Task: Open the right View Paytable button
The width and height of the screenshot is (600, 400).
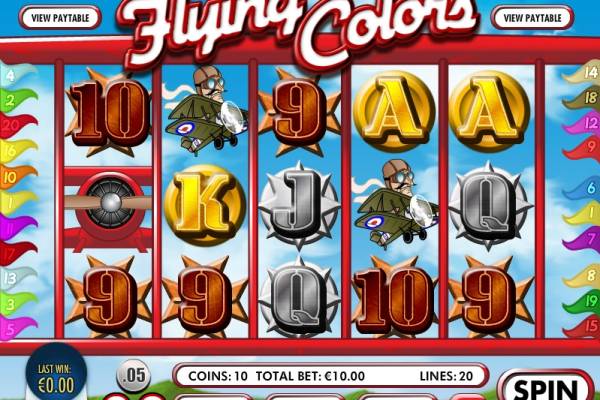Action: (532, 18)
